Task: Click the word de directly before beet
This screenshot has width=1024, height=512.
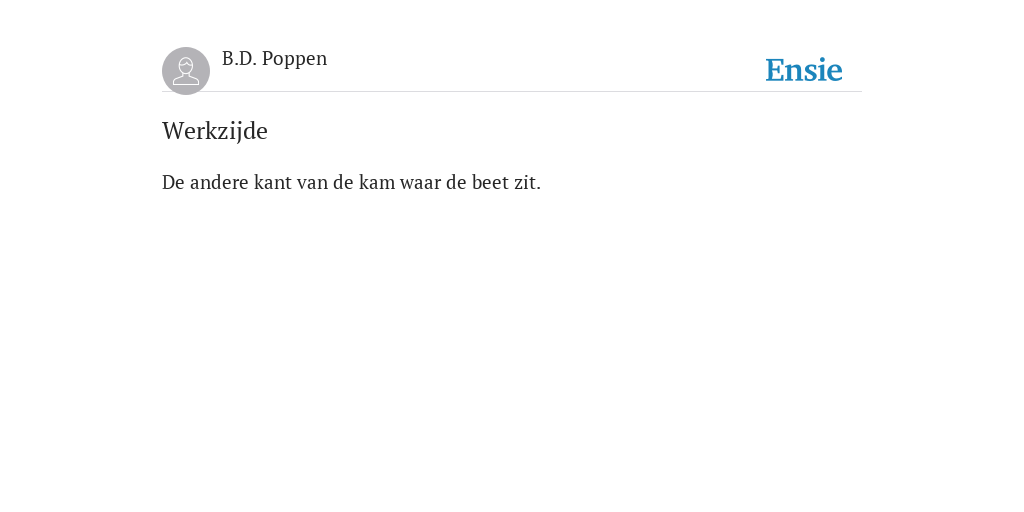Action: 456,182
